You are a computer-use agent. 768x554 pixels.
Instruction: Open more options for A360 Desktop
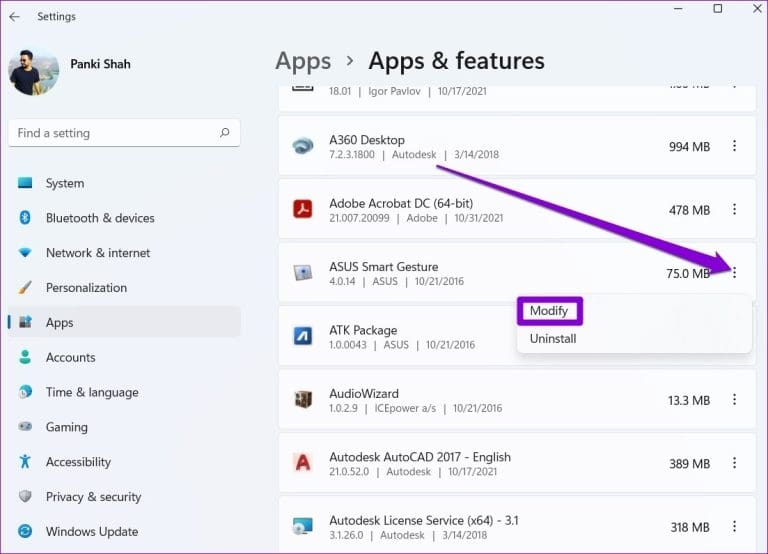coord(734,146)
